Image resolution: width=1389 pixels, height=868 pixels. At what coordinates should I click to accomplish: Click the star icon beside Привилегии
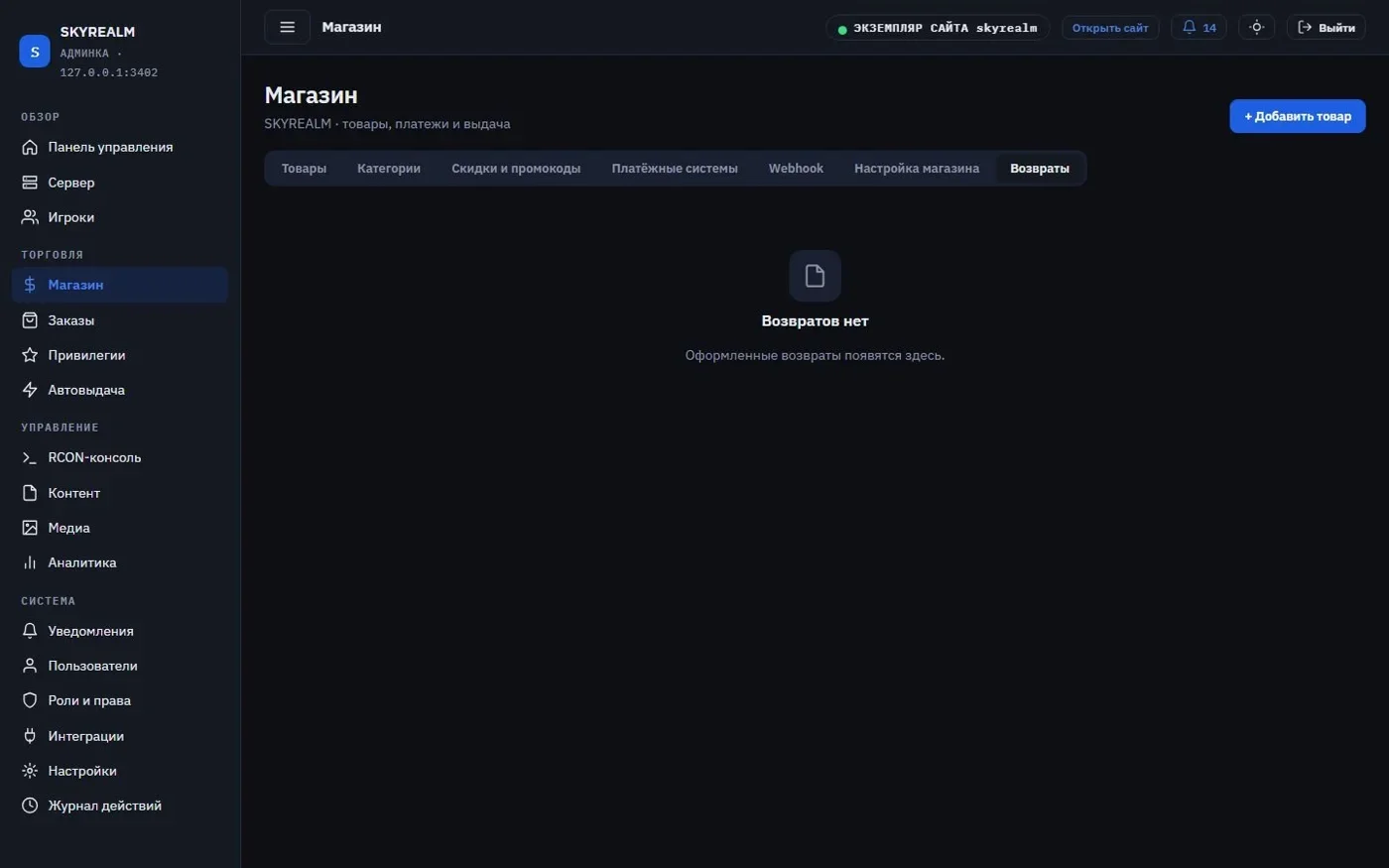[x=30, y=355]
